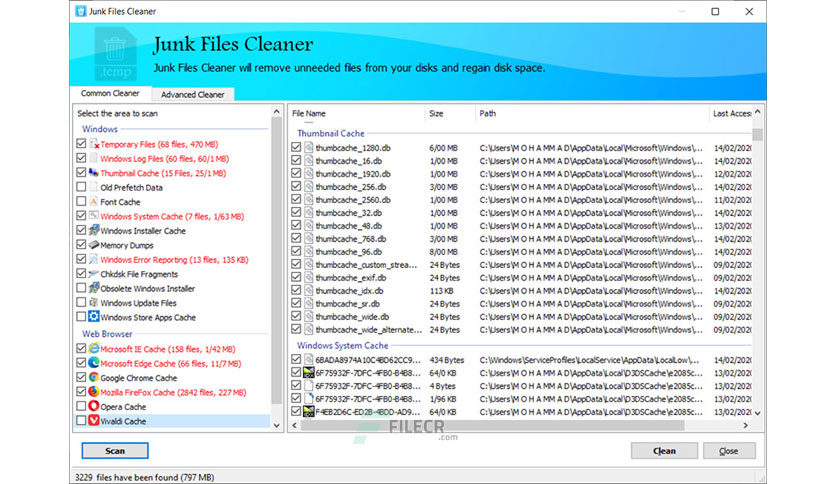Enable the Old Prefetch Data checkbox
Viewport: 836px width, 484px height.
pos(81,187)
